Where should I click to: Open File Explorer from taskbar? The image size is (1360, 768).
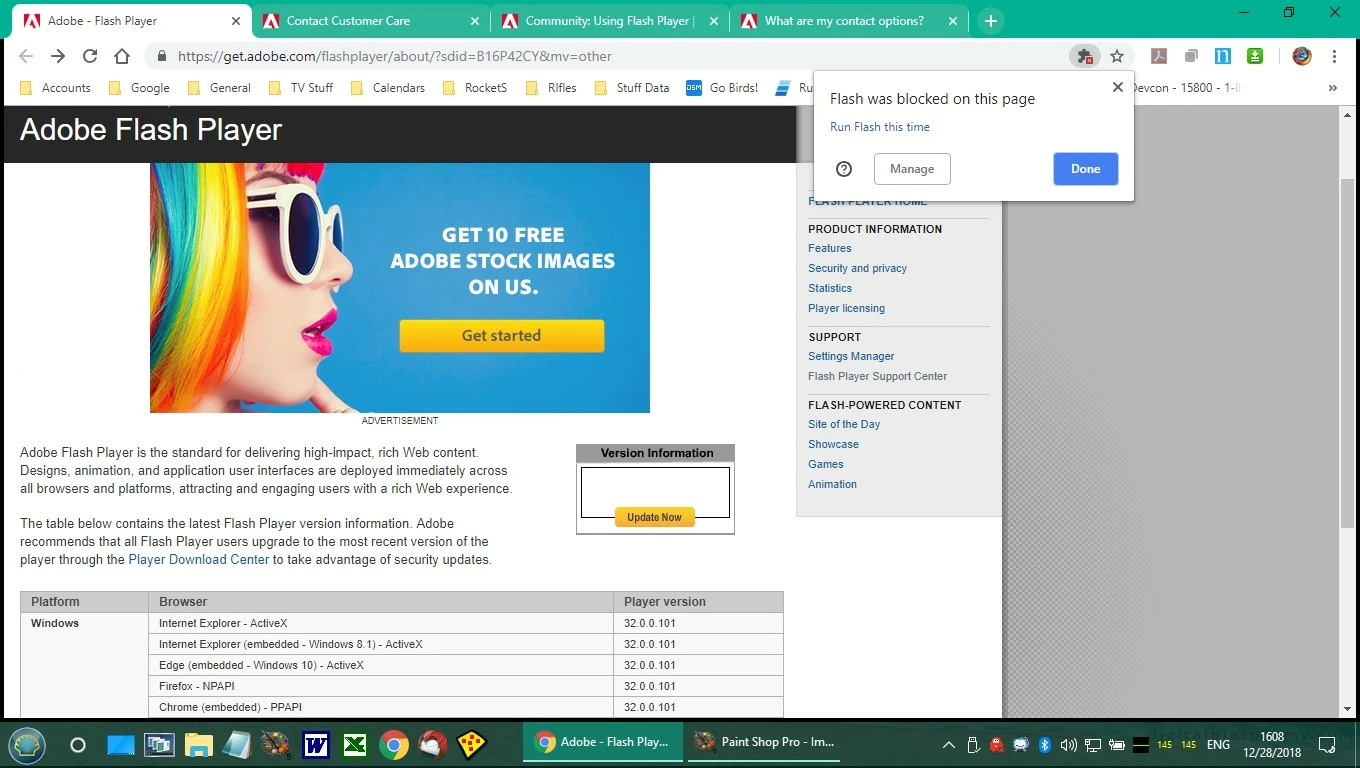[x=199, y=745]
